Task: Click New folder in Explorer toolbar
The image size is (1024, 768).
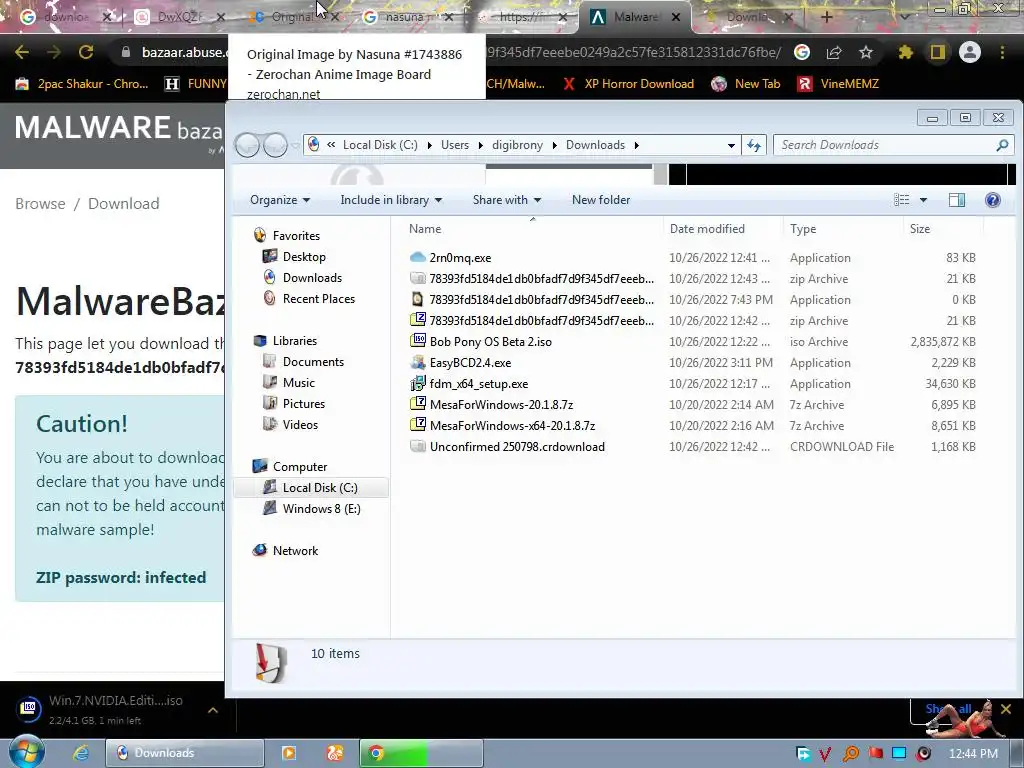Action: pos(601,200)
